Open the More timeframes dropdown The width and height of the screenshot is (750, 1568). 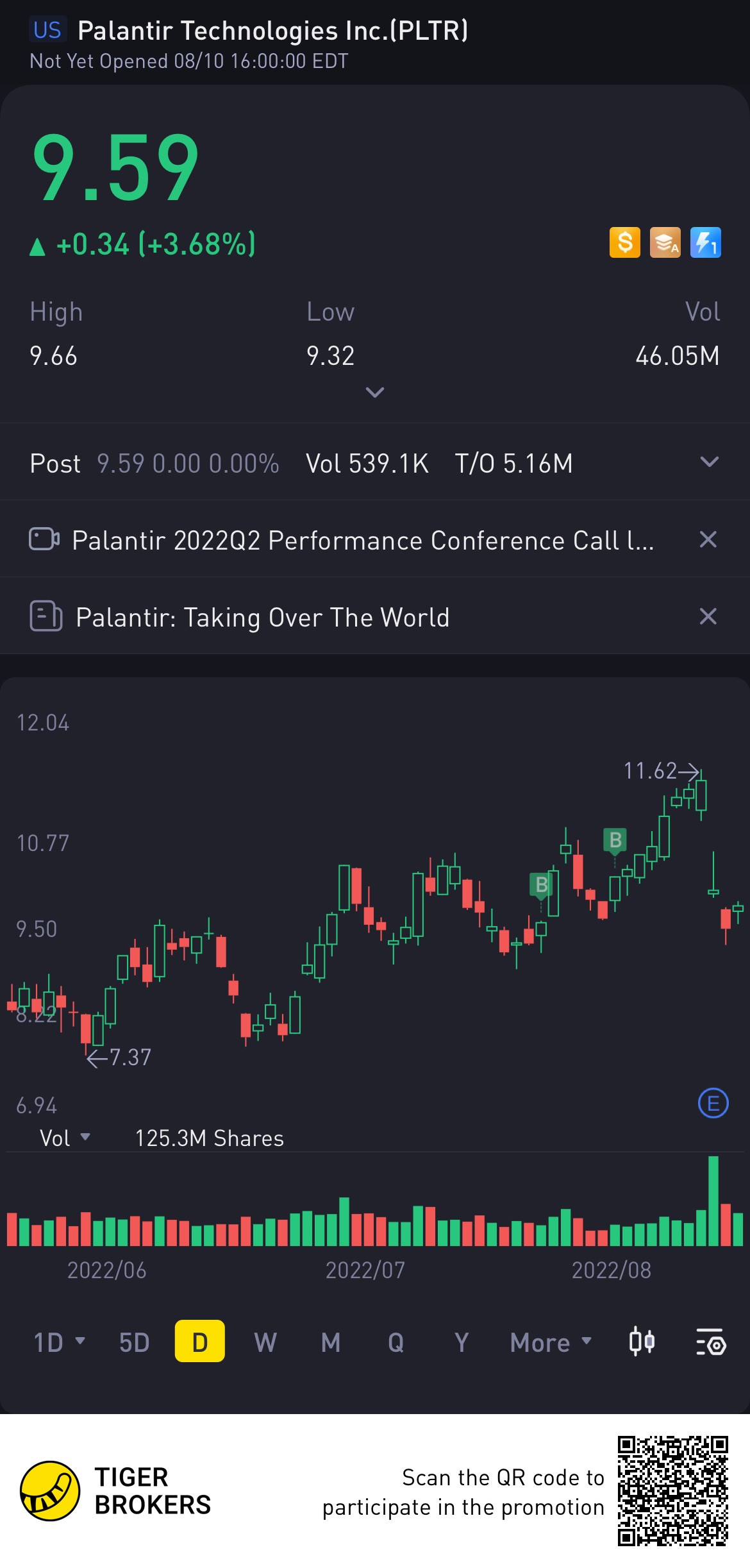[x=551, y=1342]
